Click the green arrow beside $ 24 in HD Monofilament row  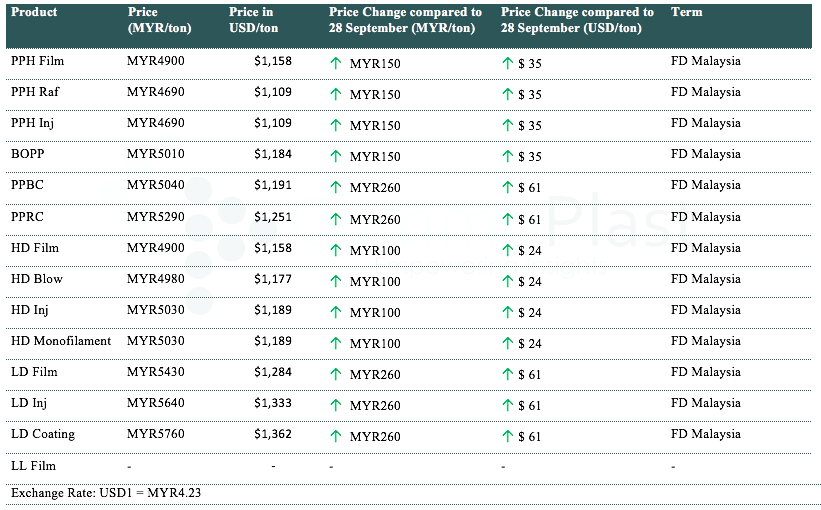pos(507,344)
